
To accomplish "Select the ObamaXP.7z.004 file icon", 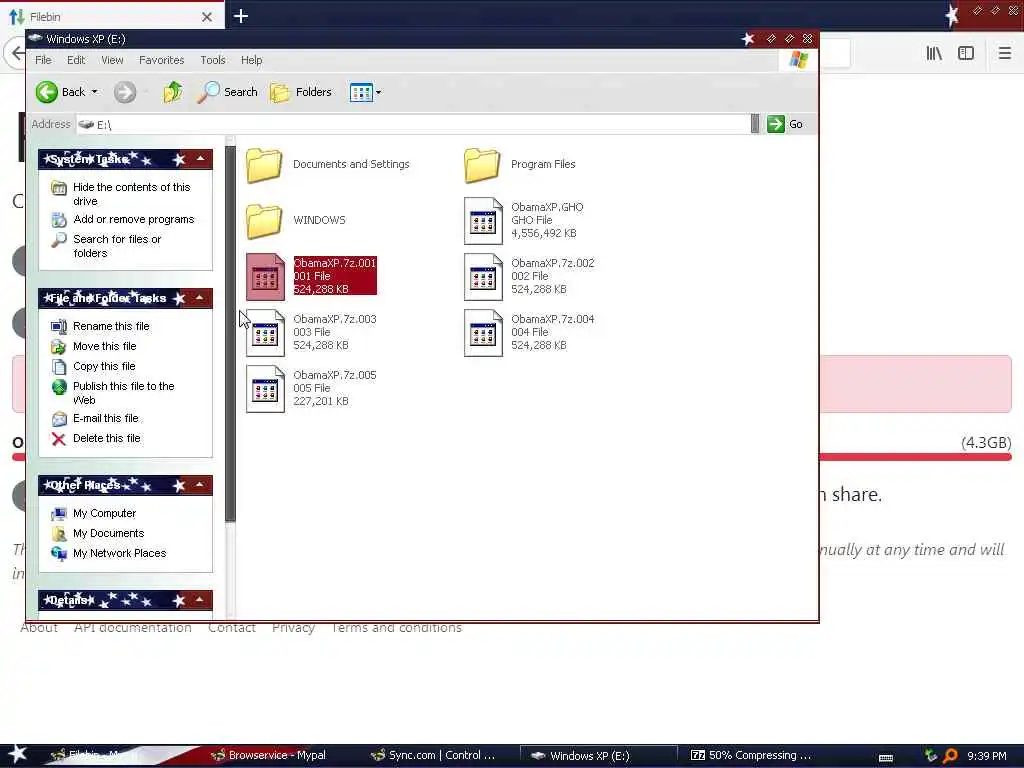I will [483, 333].
